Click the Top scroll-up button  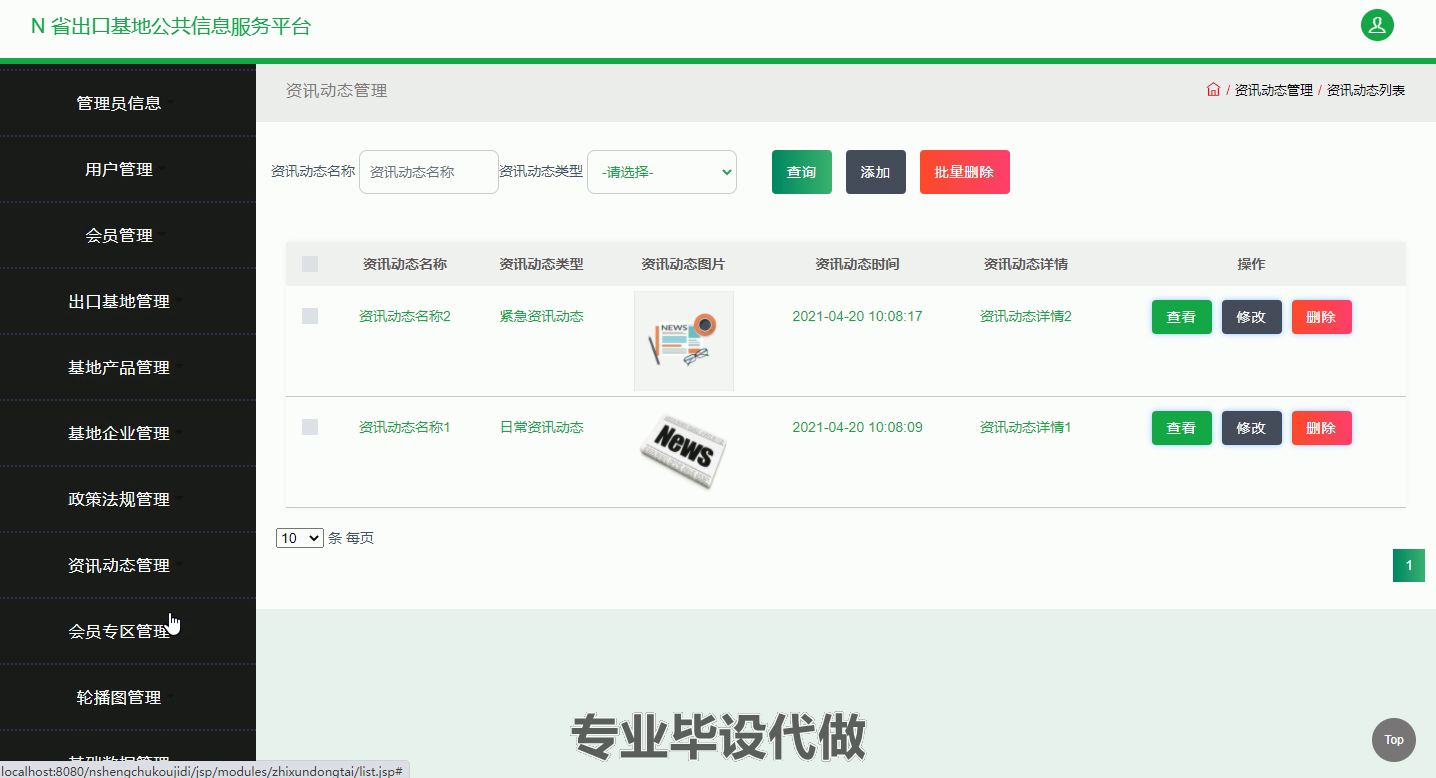point(1393,740)
